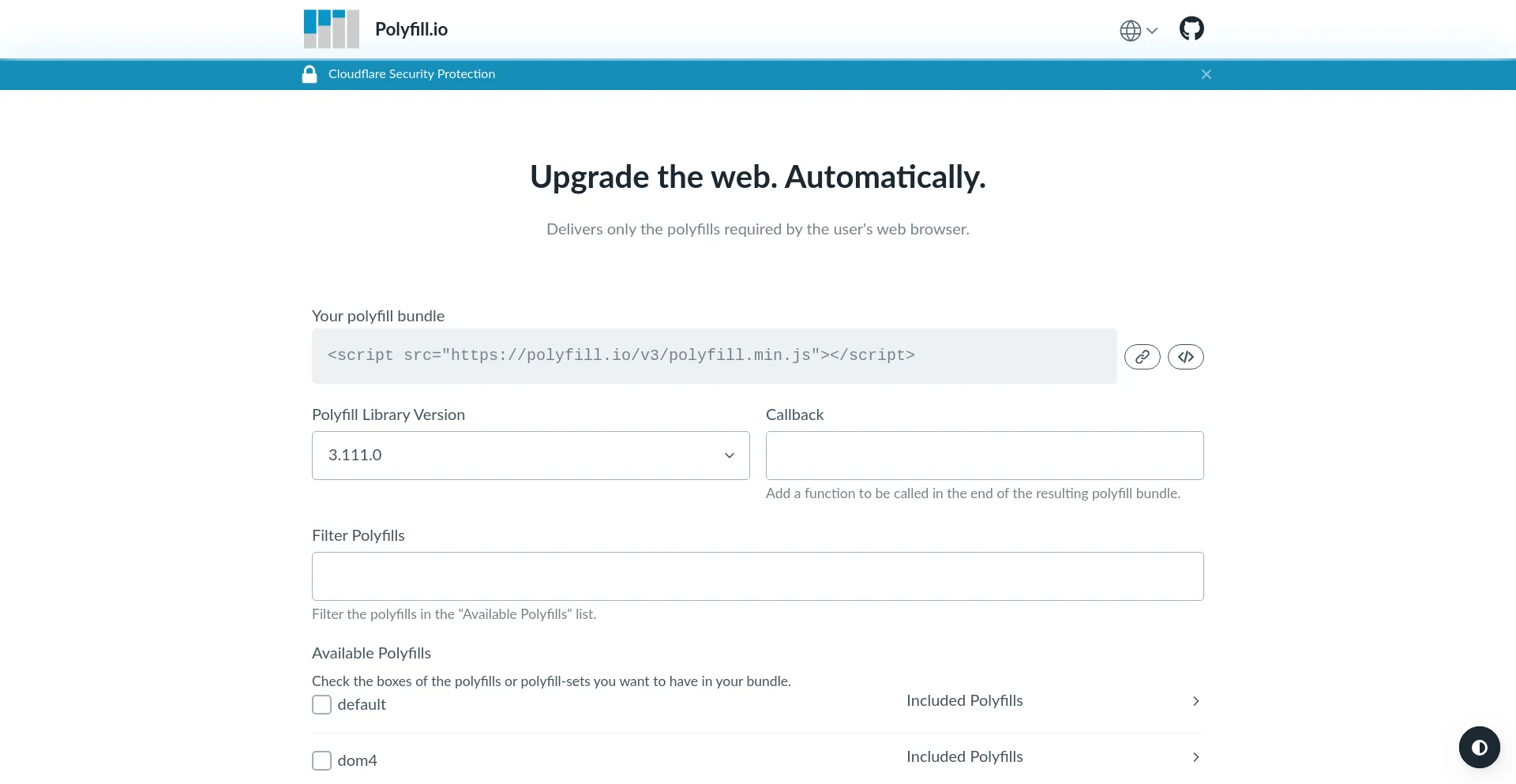The image size is (1516, 784).
Task: Toggle dark mode contrast button
Action: click(1479, 747)
